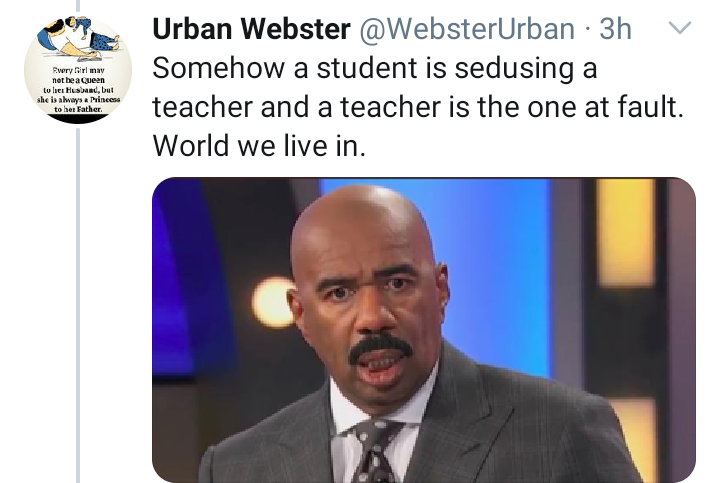Screen dimensions: 720x483
Task: Click the 'World we live in.' text line
Action: pos(259,146)
